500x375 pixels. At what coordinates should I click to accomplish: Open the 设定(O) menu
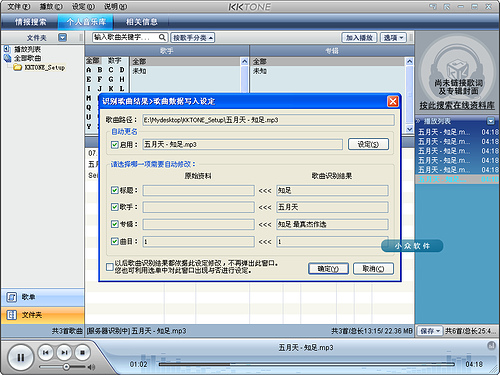click(x=83, y=7)
